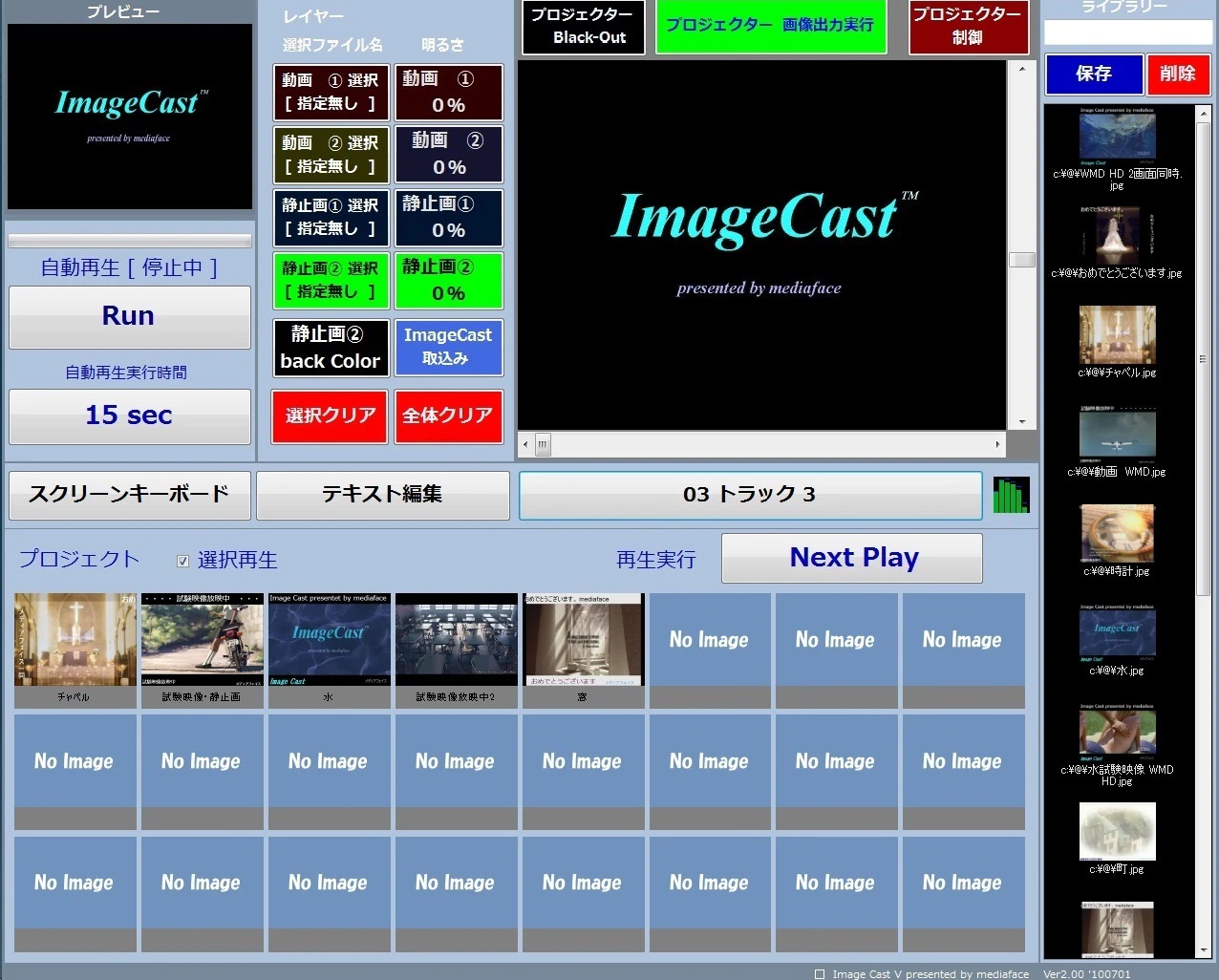Click library list scrollbar up arrow

click(1204, 113)
